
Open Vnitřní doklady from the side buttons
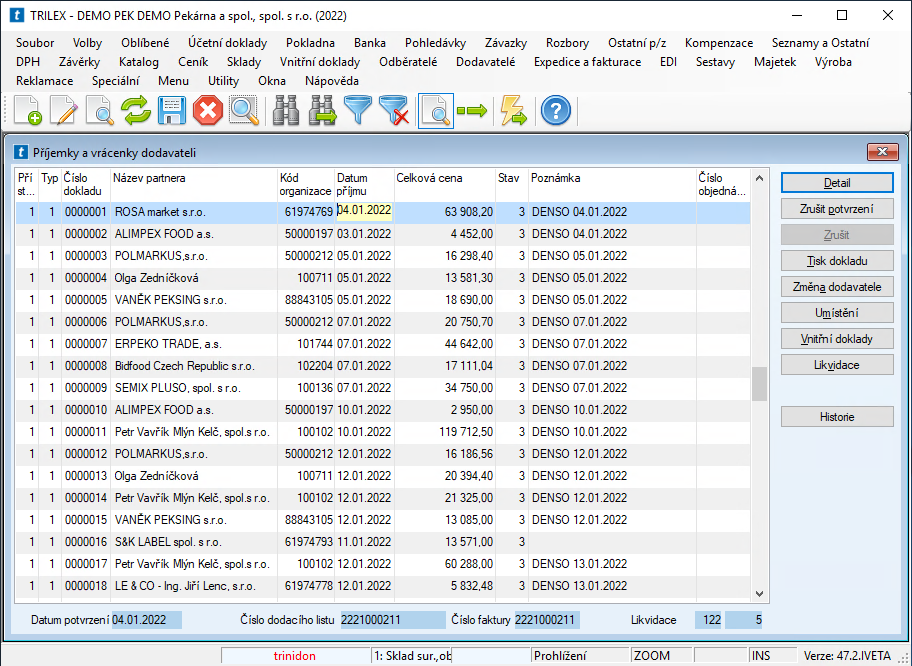[837, 339]
